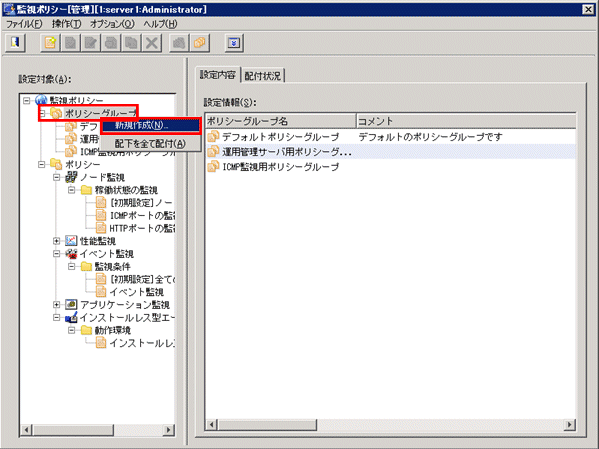Click the orange policy group distribution toolbar icon
The height and width of the screenshot is (449, 599).
coord(200,42)
